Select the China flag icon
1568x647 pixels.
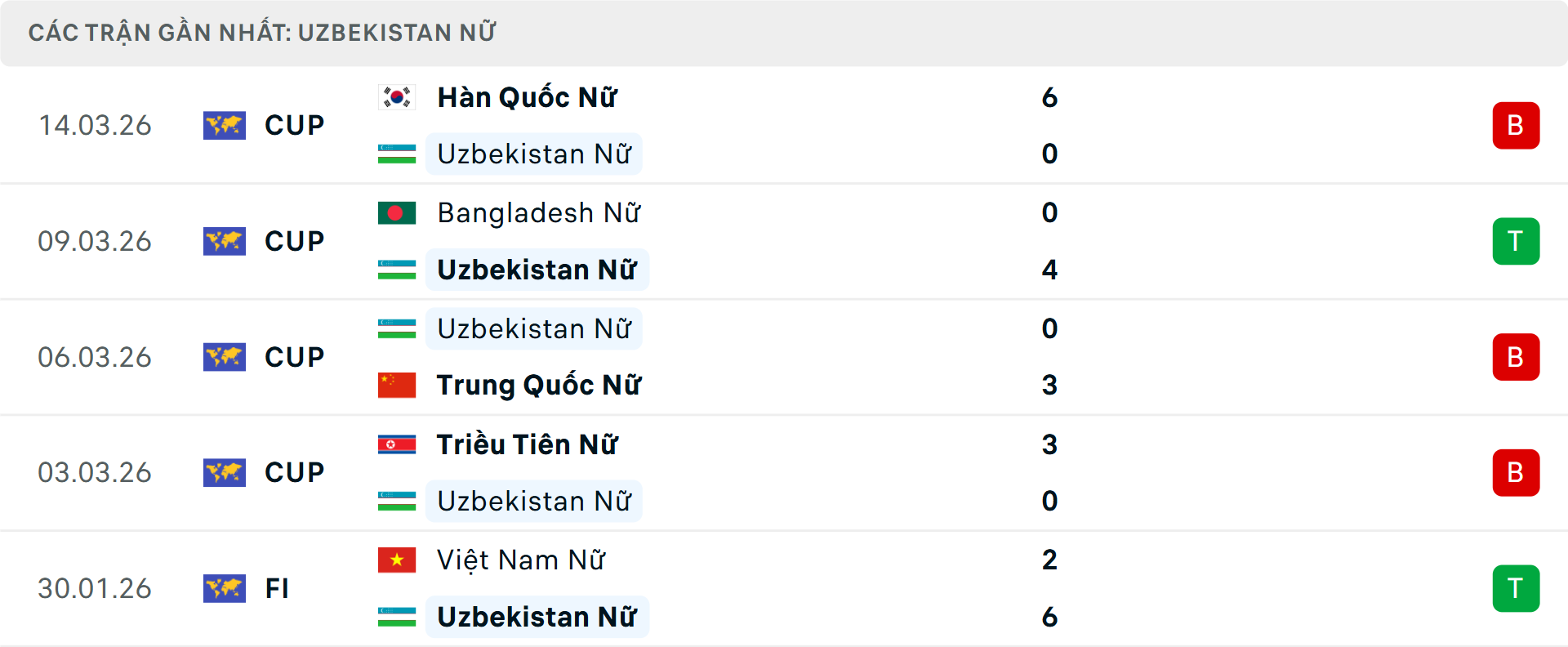point(397,385)
